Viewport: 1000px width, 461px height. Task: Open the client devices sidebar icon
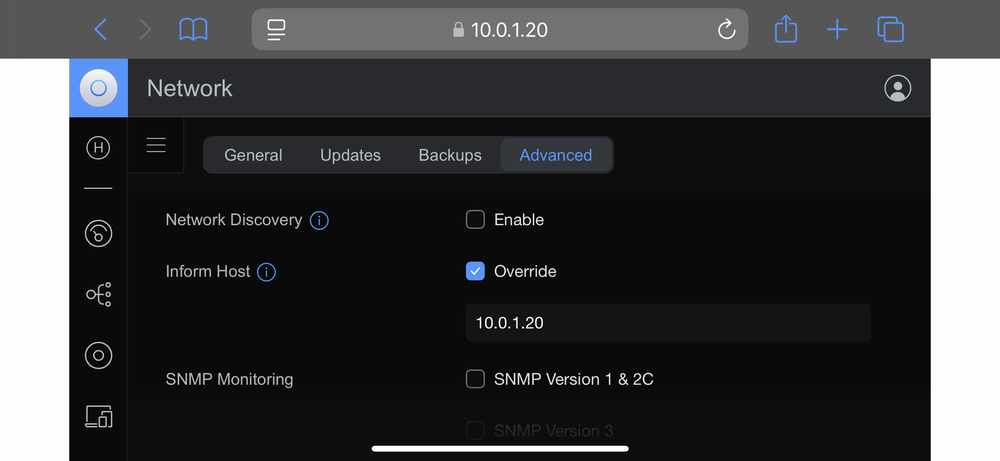tap(98, 416)
